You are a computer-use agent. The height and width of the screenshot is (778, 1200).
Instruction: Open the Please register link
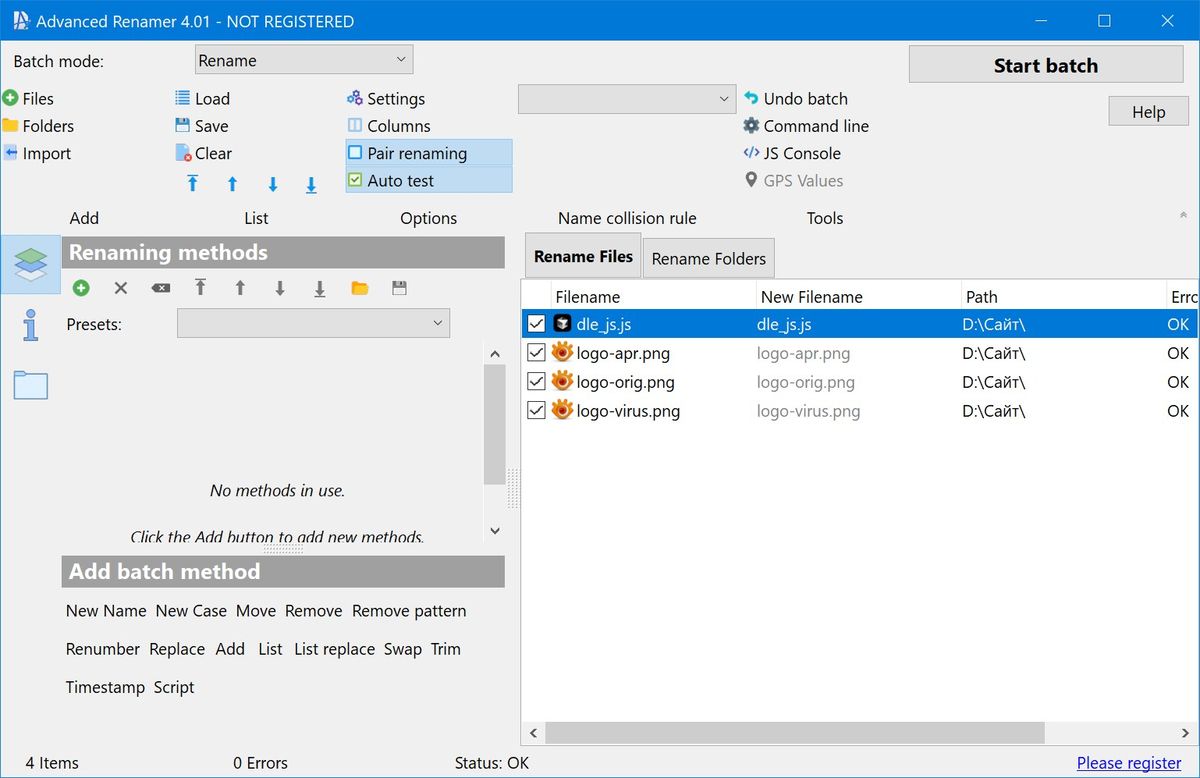click(1129, 763)
